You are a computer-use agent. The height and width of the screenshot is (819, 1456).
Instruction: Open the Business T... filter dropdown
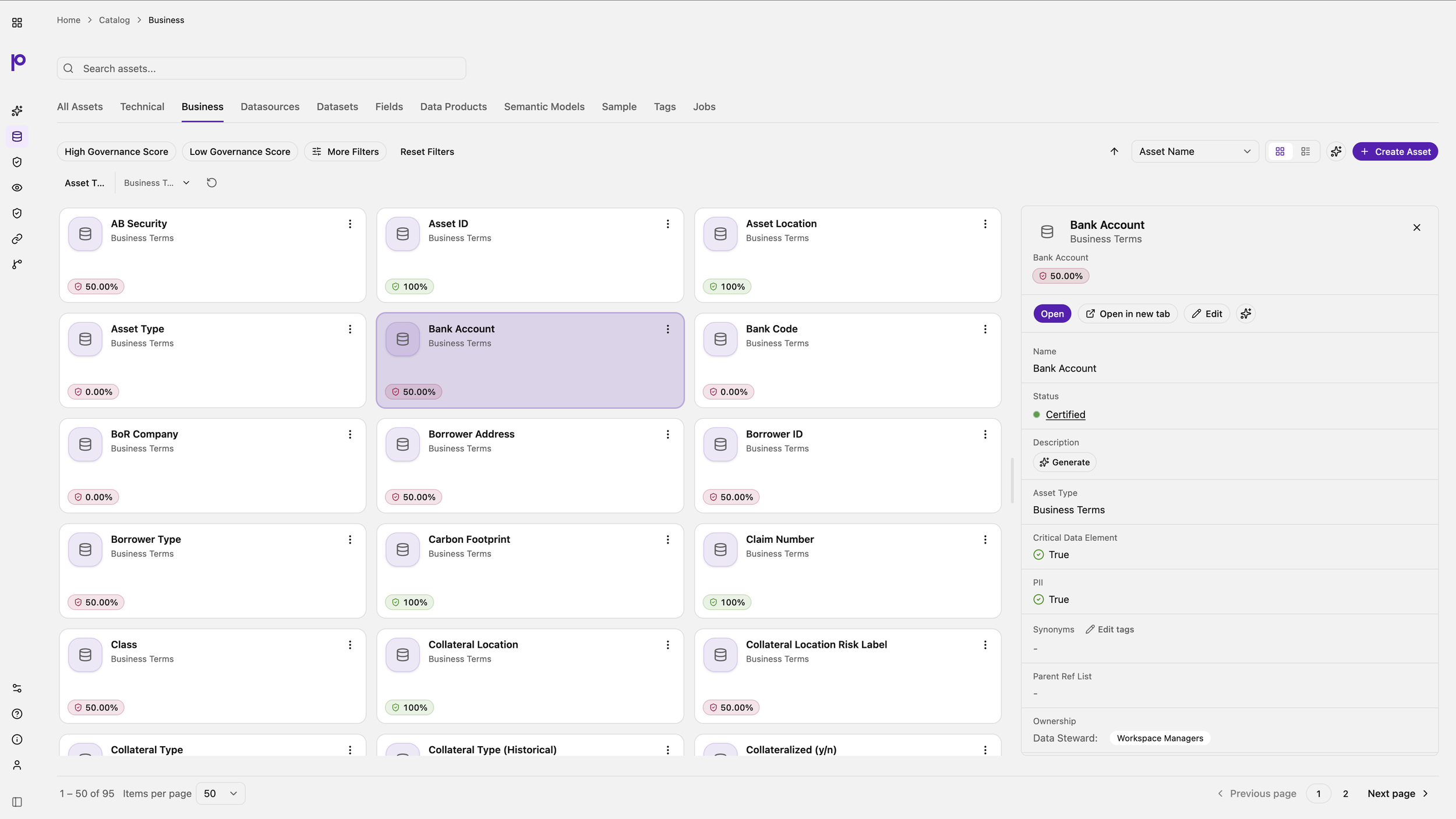point(156,183)
